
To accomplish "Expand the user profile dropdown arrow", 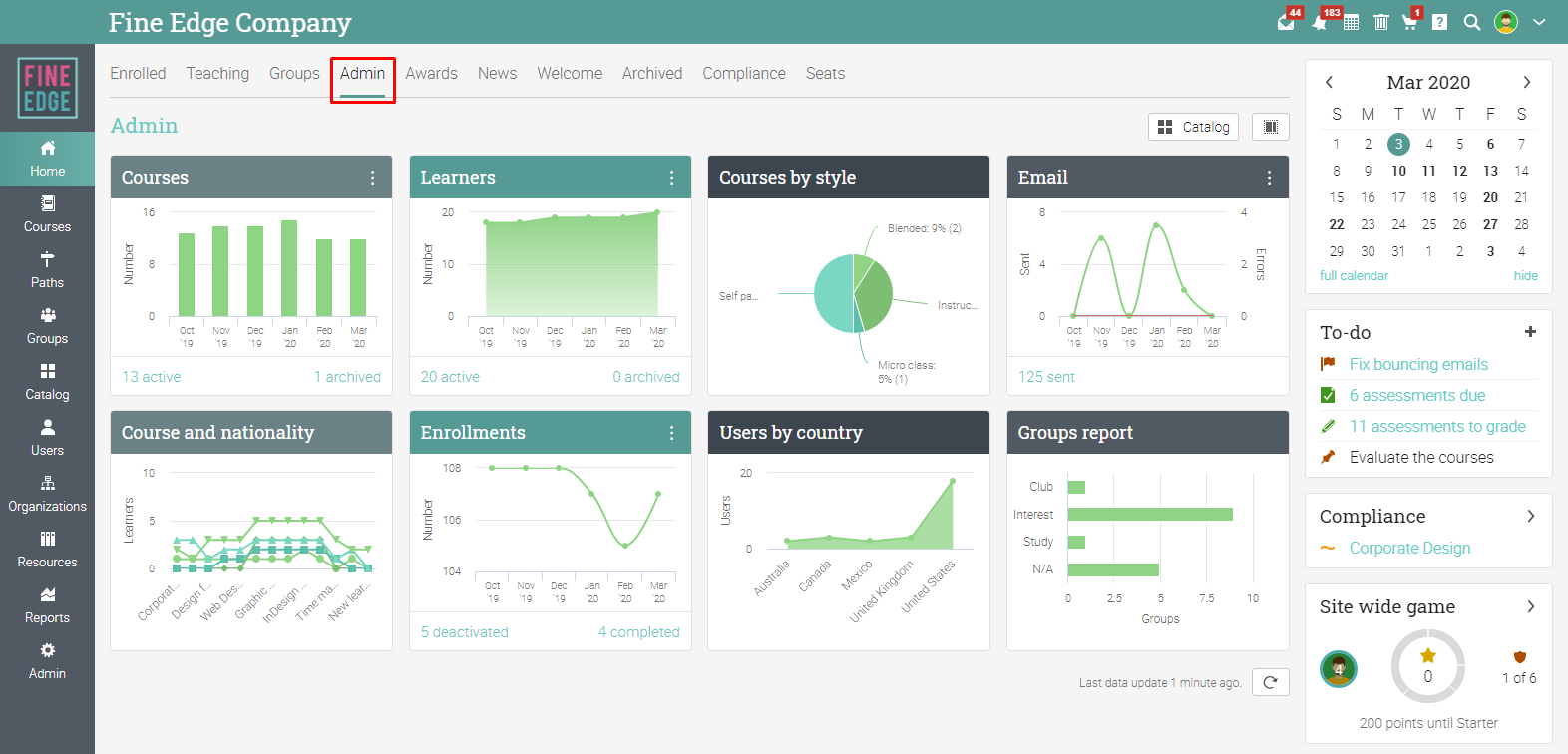I will click(1539, 22).
